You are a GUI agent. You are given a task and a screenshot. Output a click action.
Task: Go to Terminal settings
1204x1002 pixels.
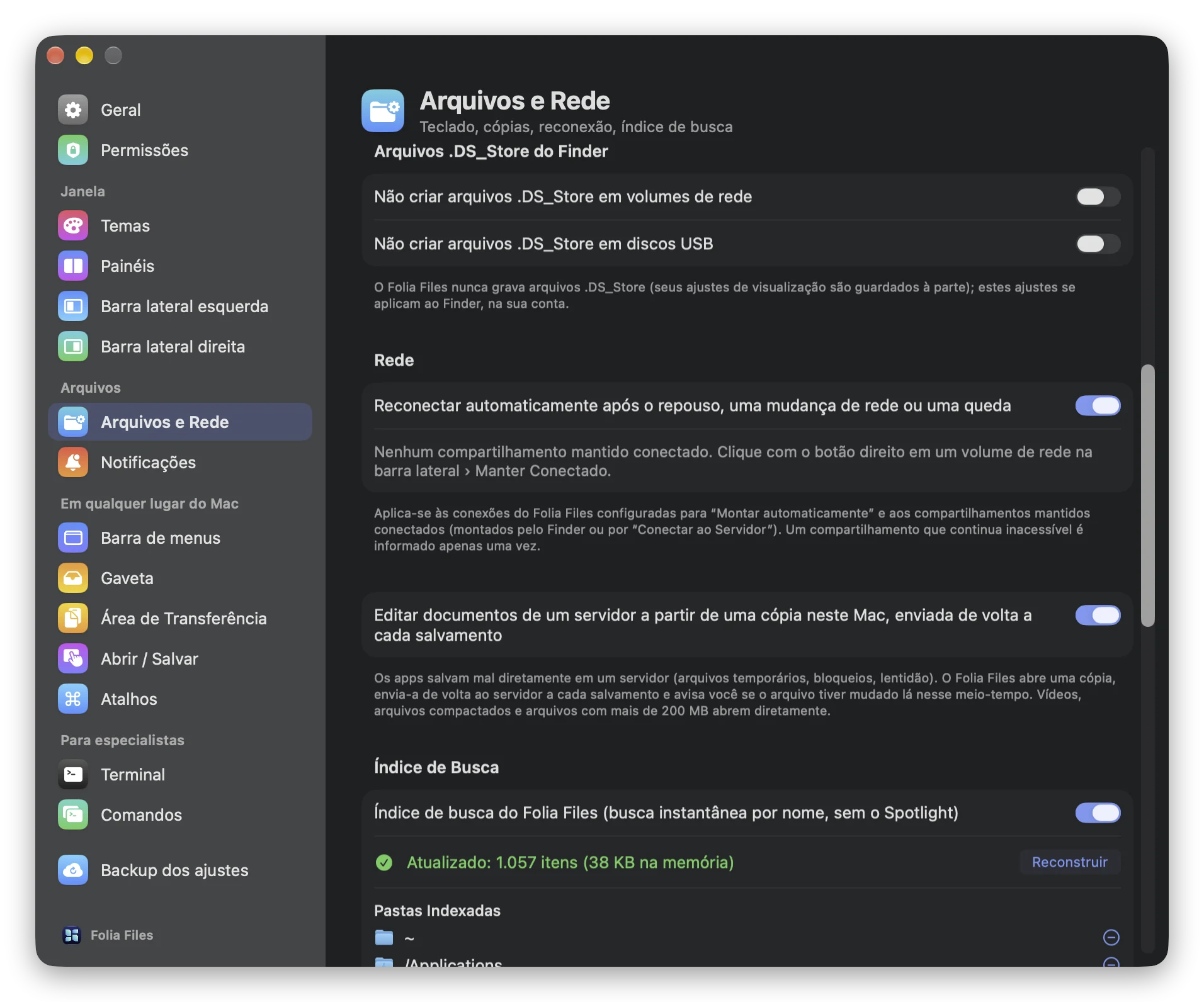tap(180, 775)
